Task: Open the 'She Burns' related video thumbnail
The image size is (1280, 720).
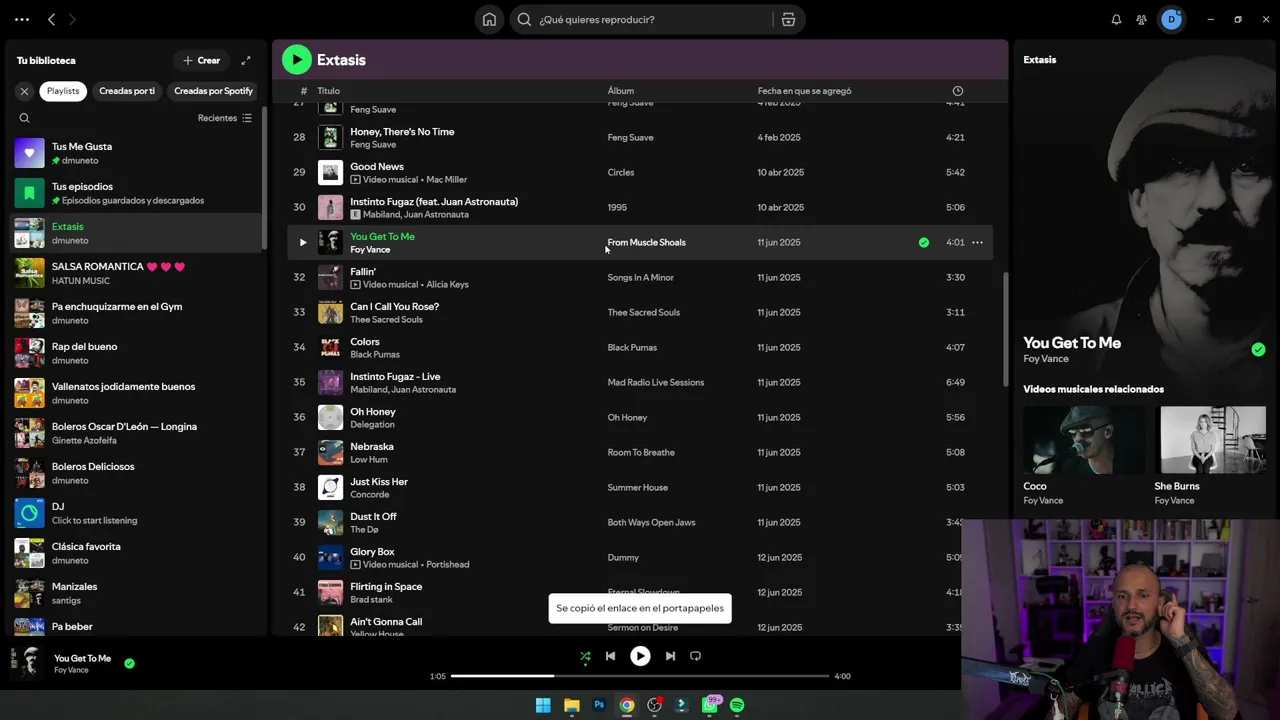Action: coord(1212,439)
